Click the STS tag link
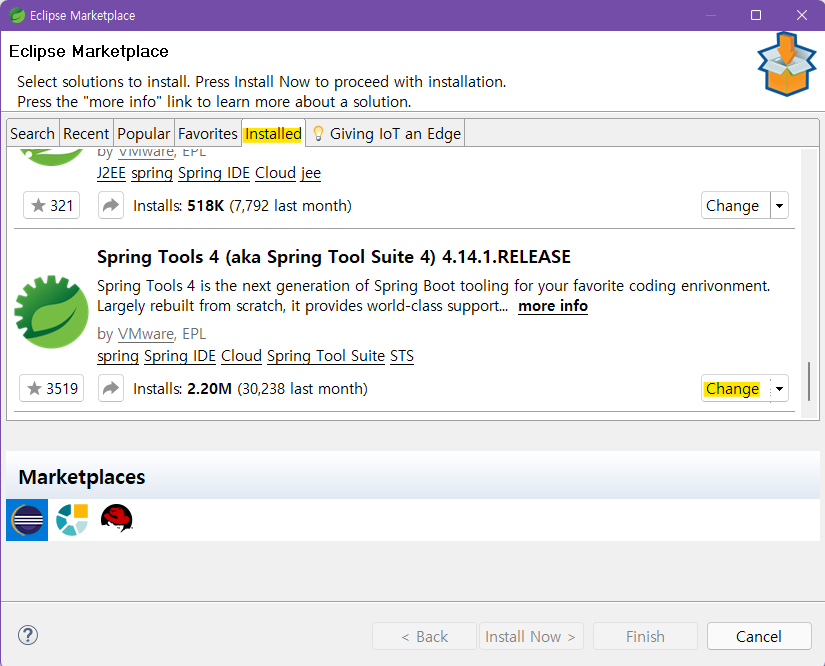The image size is (825, 666). tap(402, 356)
